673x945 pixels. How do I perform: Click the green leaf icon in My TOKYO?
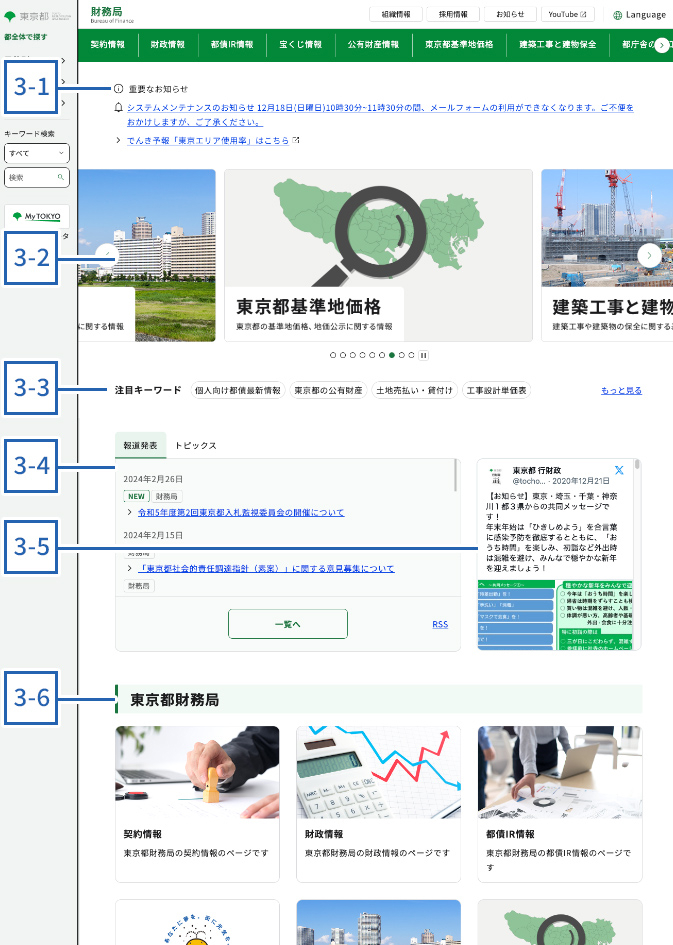coord(17,216)
